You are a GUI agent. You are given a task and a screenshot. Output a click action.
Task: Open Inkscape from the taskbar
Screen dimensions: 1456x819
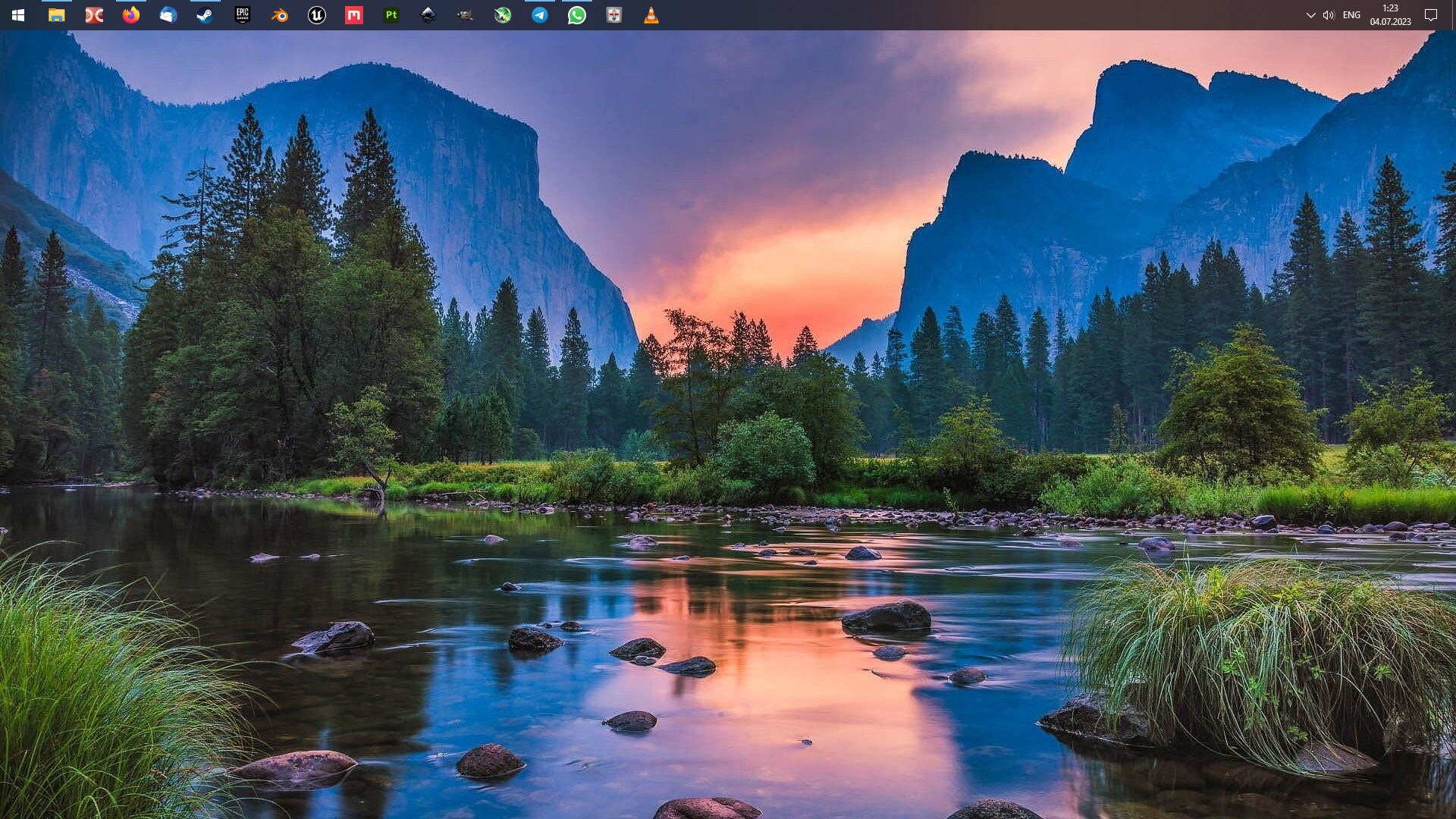pos(428,15)
